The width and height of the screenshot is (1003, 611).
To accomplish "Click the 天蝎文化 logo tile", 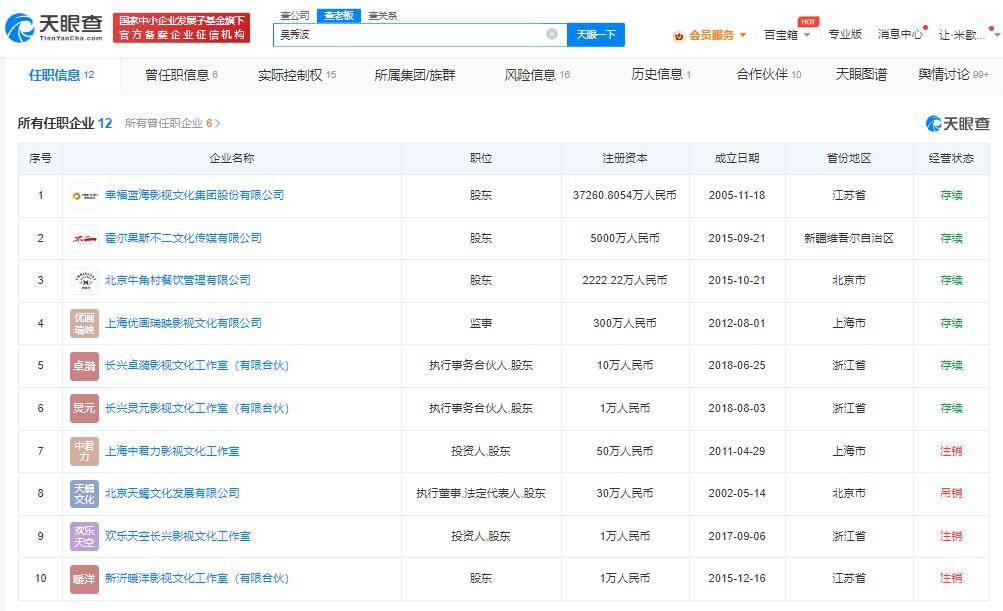I will [84, 493].
